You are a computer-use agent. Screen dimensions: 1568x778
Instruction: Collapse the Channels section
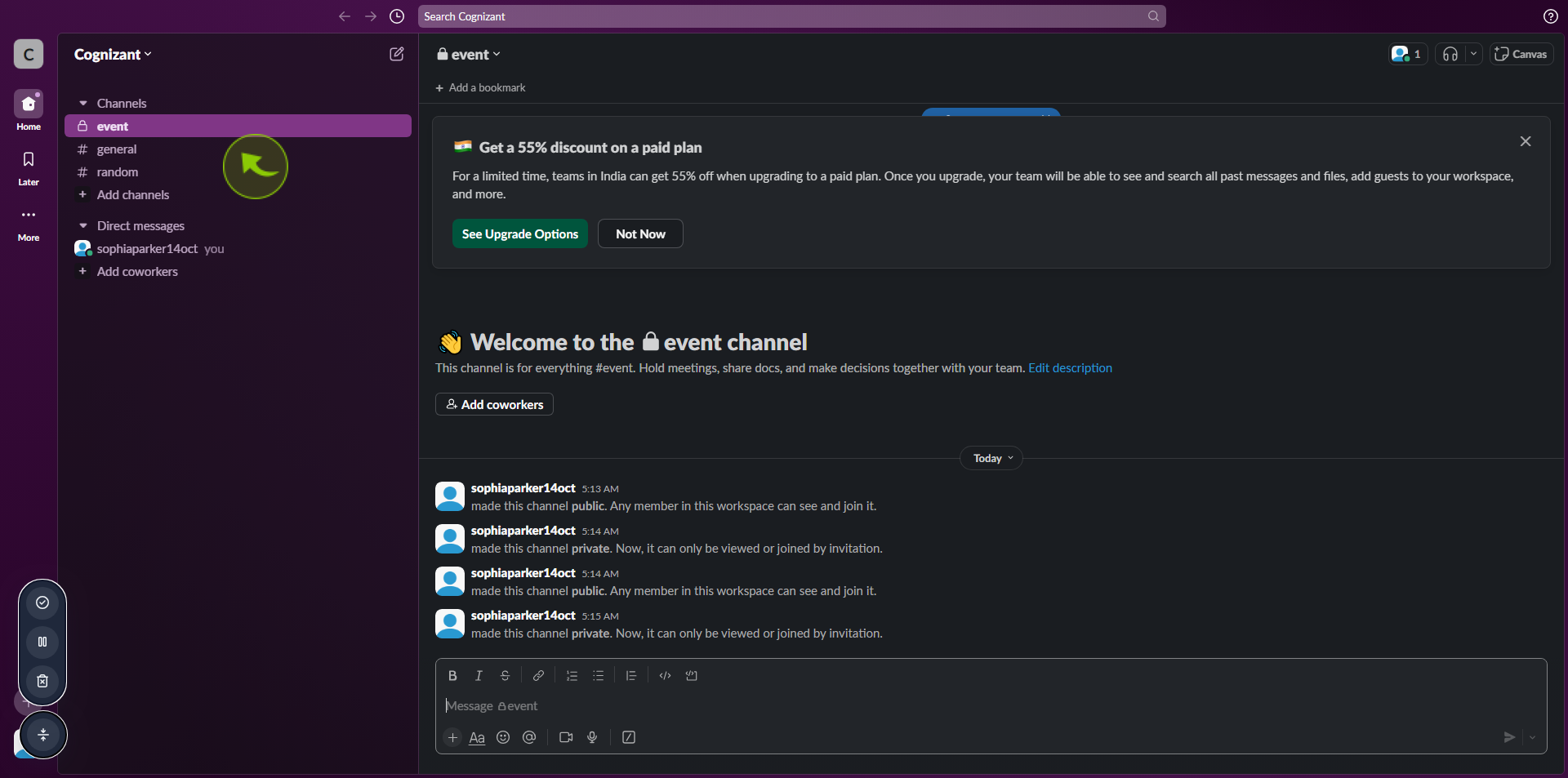pyautogui.click(x=82, y=104)
